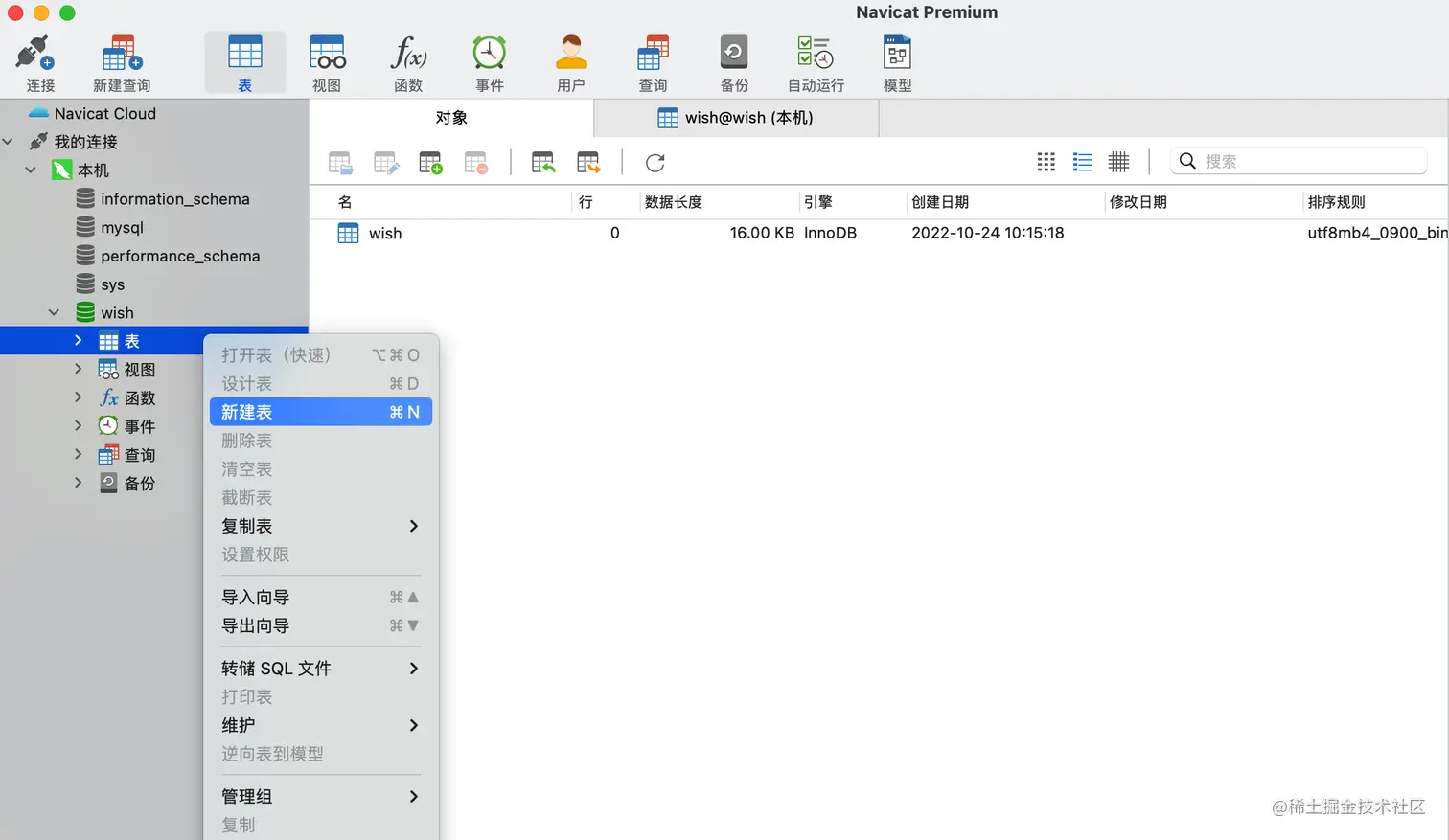Click the 16.00 KB data length cell
The width and height of the screenshot is (1449, 840).
tap(762, 233)
